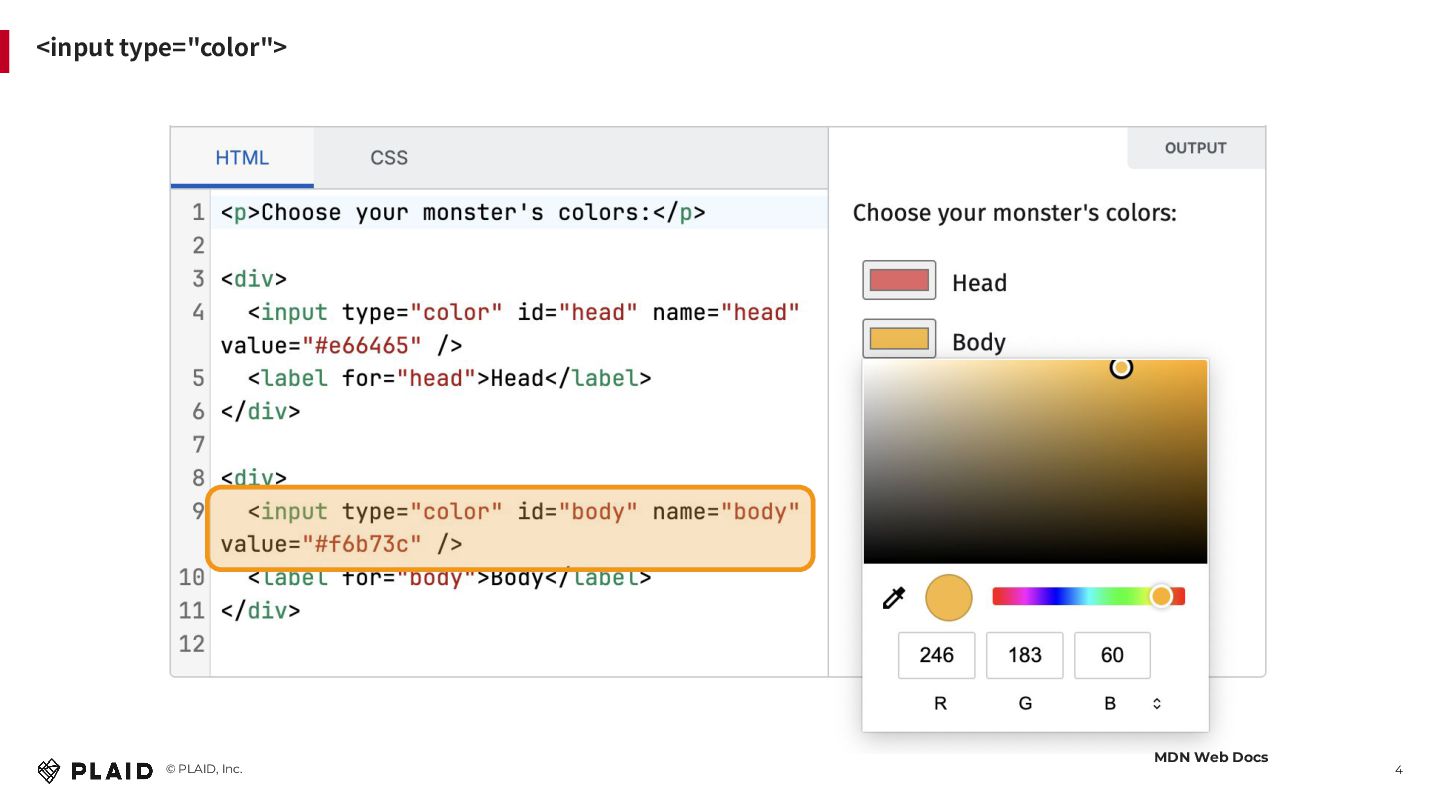Click the saturation area picker handle
Image resolution: width=1440 pixels, height=810 pixels.
(x=1121, y=368)
